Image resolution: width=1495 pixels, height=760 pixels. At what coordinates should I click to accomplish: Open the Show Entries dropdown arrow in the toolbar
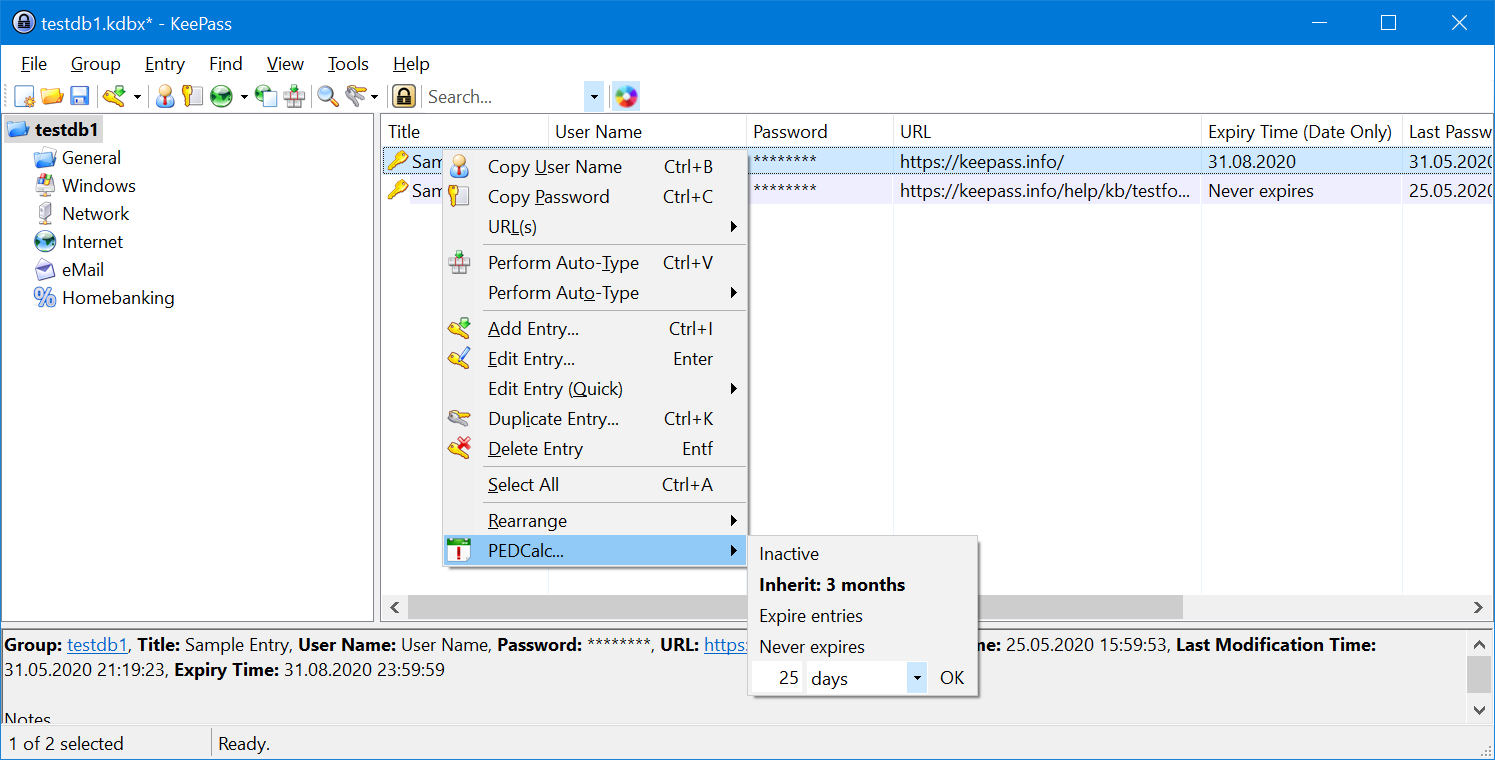pyautogui.click(x=375, y=97)
